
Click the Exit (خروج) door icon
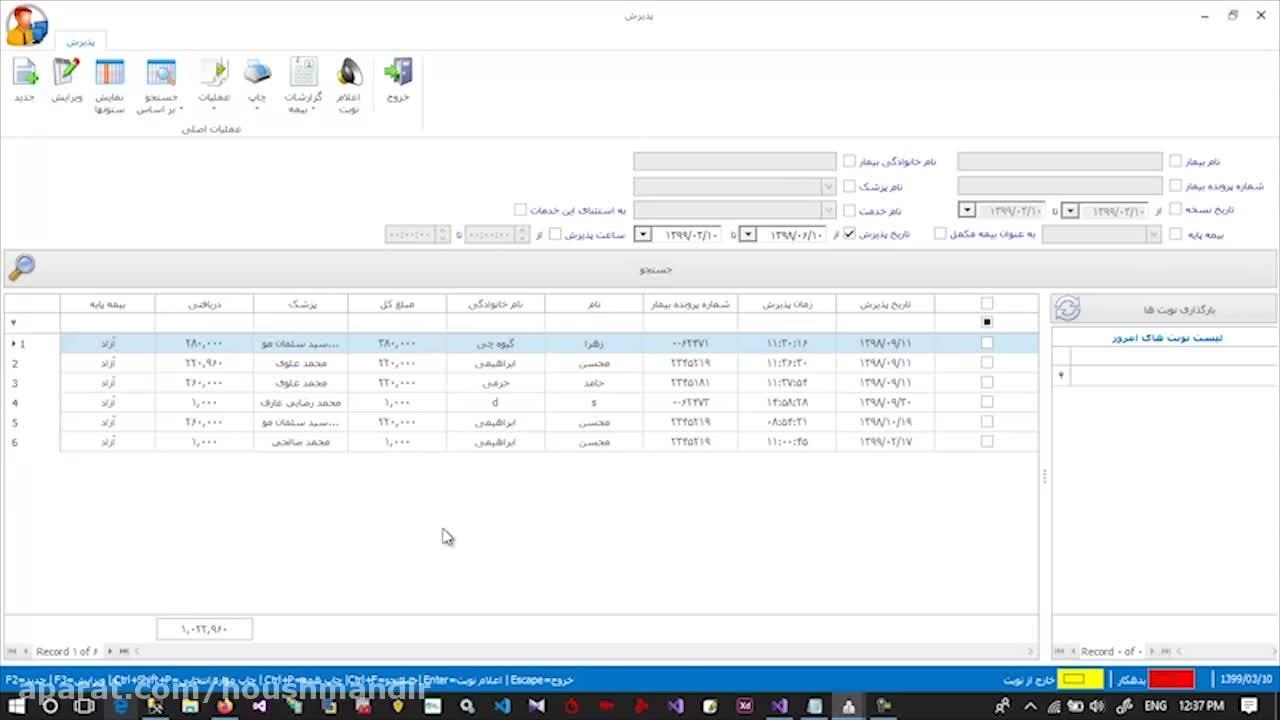click(398, 74)
